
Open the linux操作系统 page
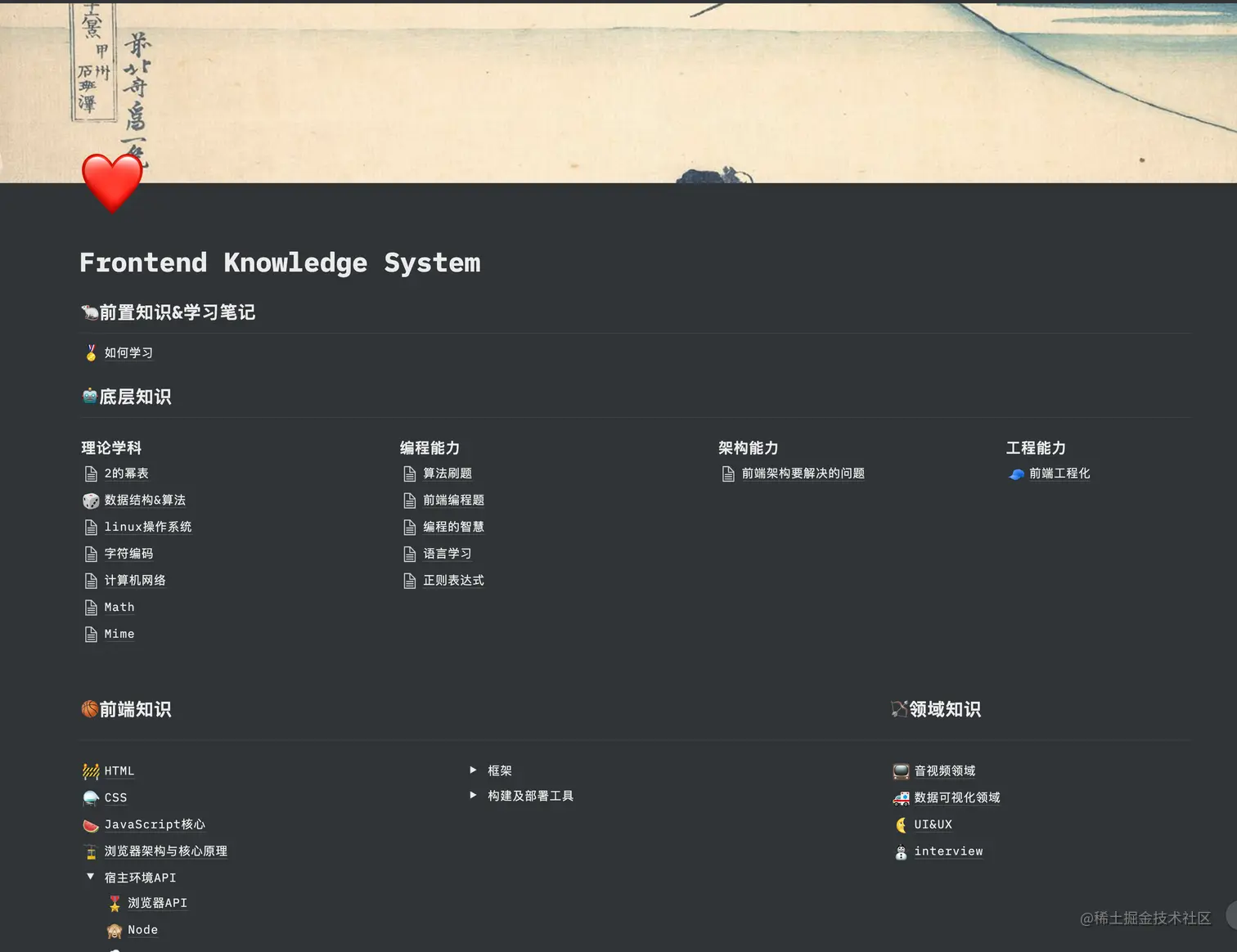tap(148, 528)
